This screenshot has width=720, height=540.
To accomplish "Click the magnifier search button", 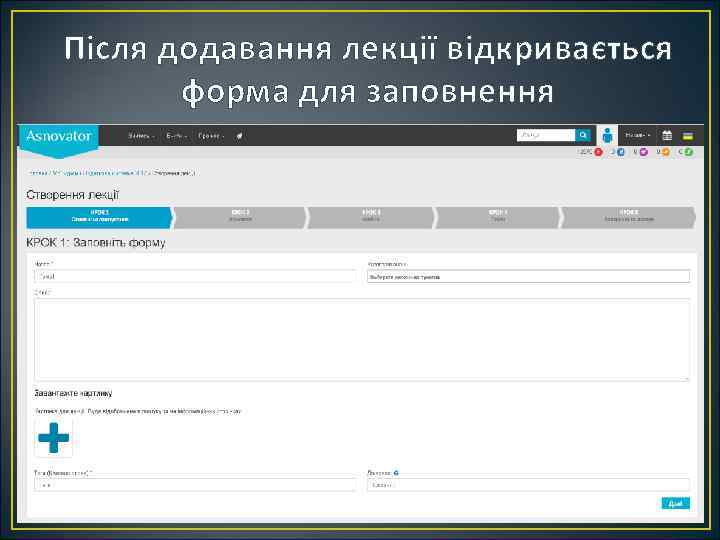I will tap(583, 135).
